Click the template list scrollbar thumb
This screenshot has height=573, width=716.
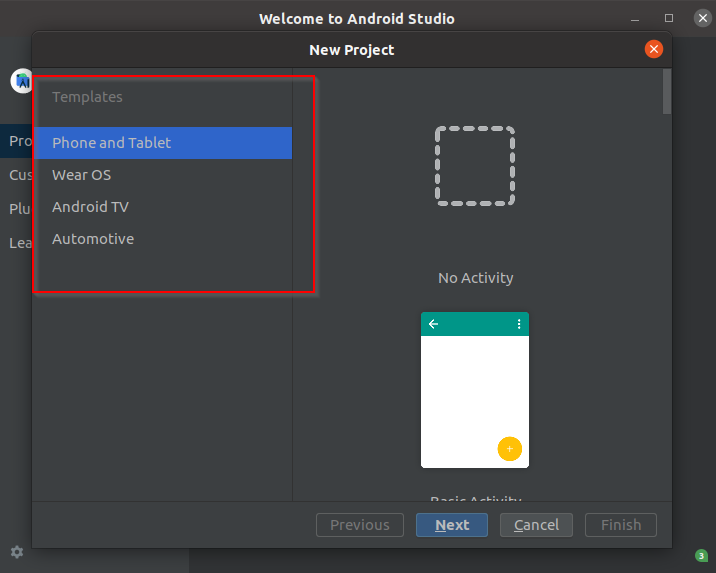667,91
